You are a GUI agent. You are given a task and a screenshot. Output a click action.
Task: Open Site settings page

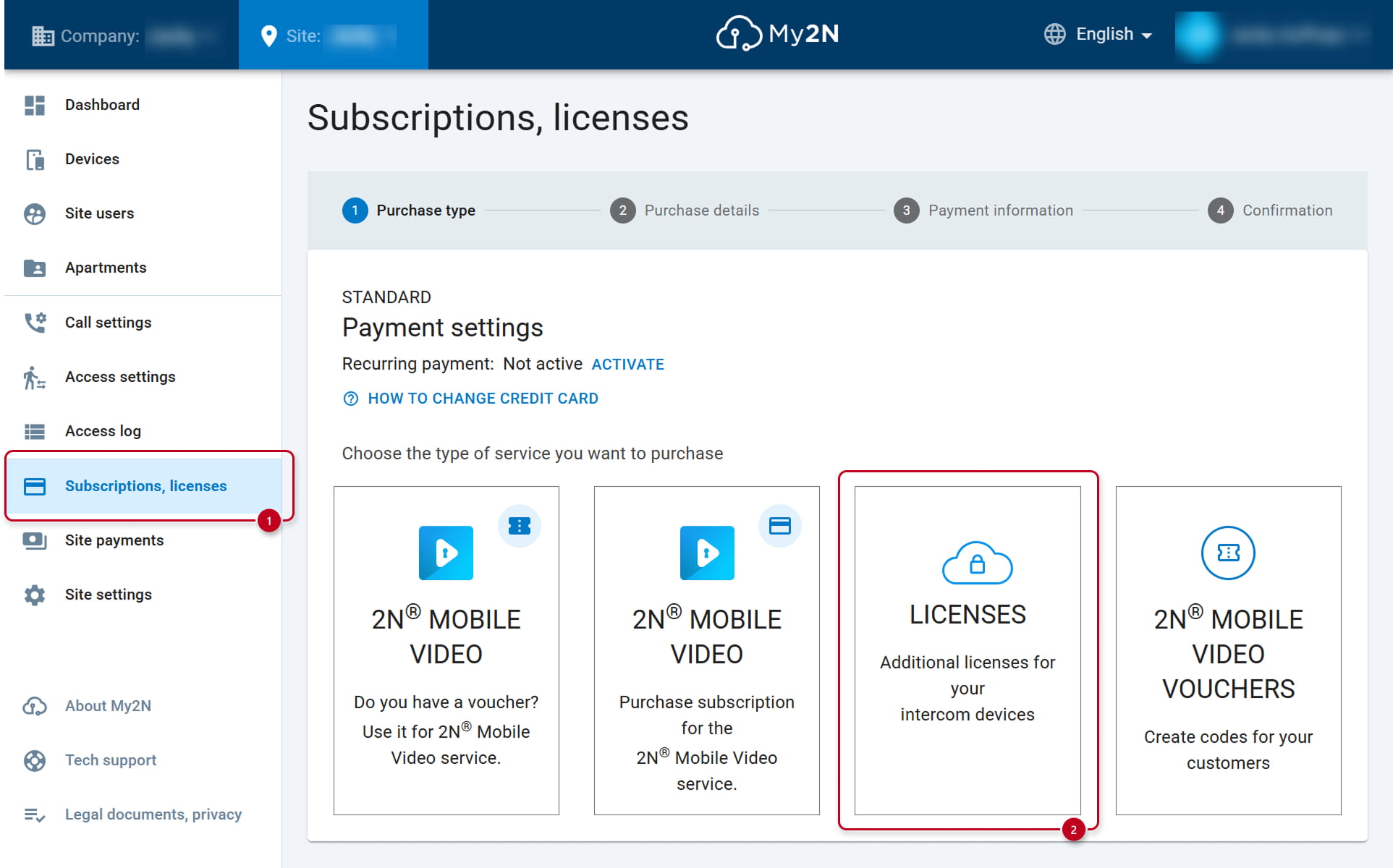coord(143,595)
